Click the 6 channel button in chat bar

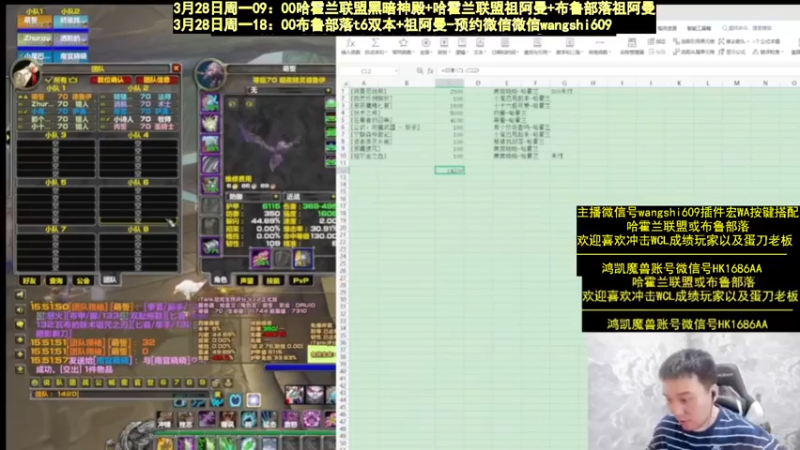(163, 382)
